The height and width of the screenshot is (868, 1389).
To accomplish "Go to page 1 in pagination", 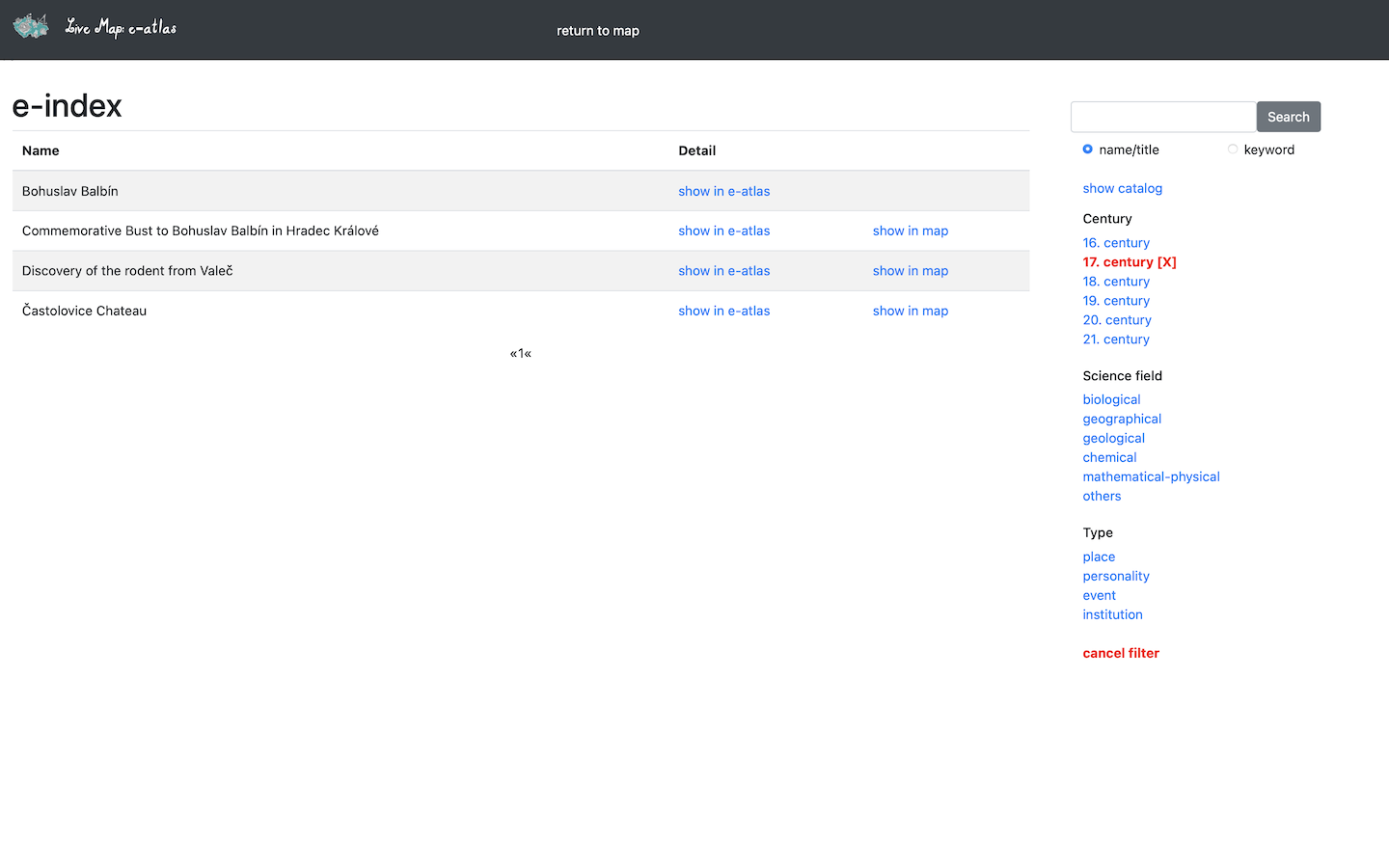I will (521, 353).
